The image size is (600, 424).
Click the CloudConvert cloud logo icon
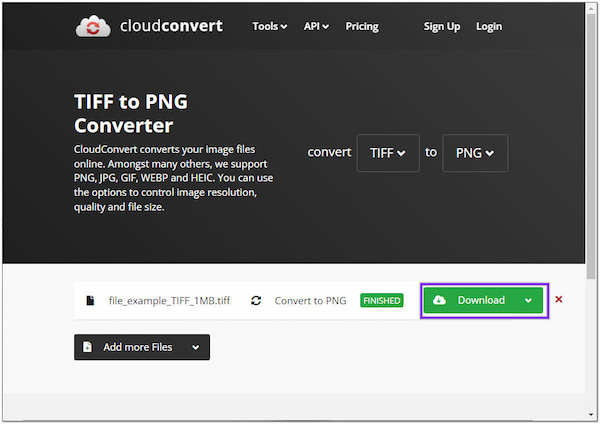[x=93, y=26]
